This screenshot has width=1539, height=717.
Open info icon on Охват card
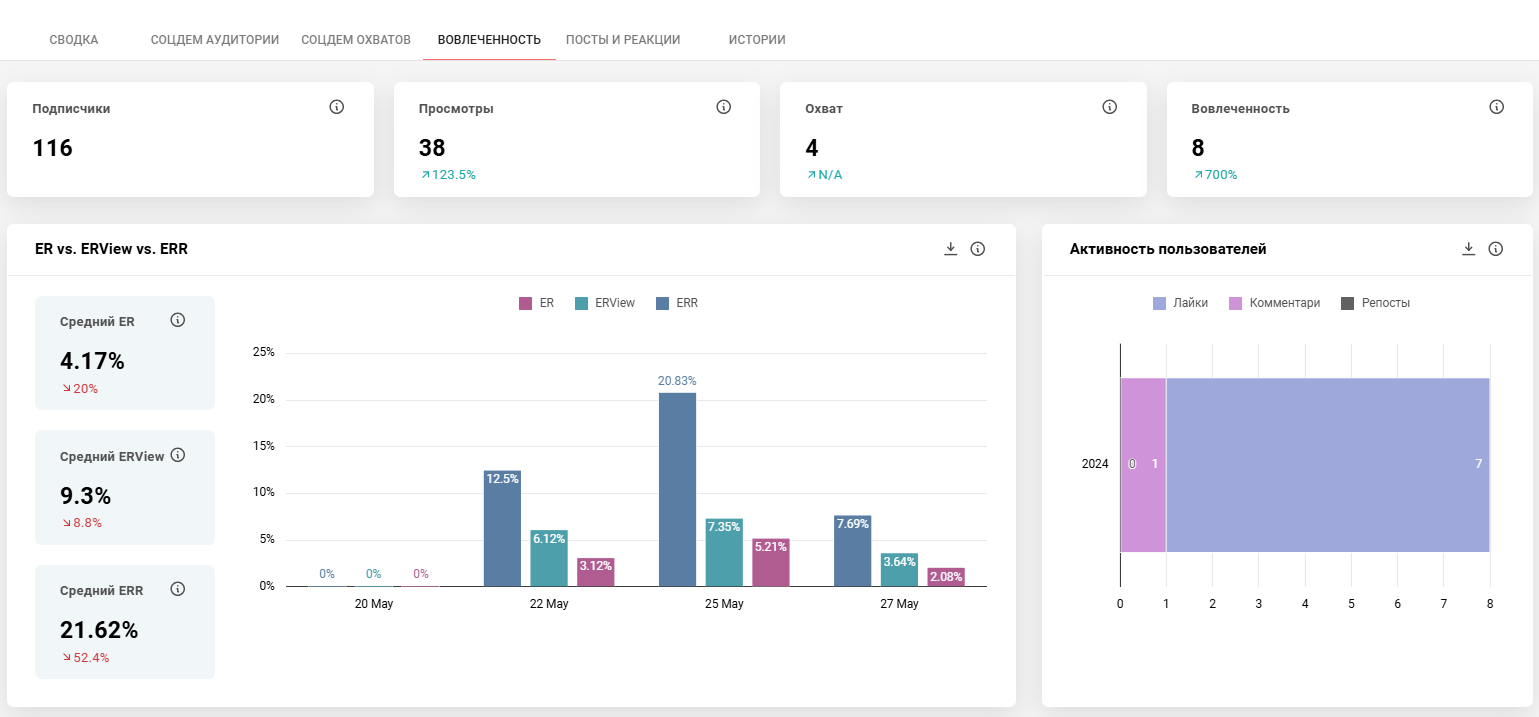pos(1110,107)
